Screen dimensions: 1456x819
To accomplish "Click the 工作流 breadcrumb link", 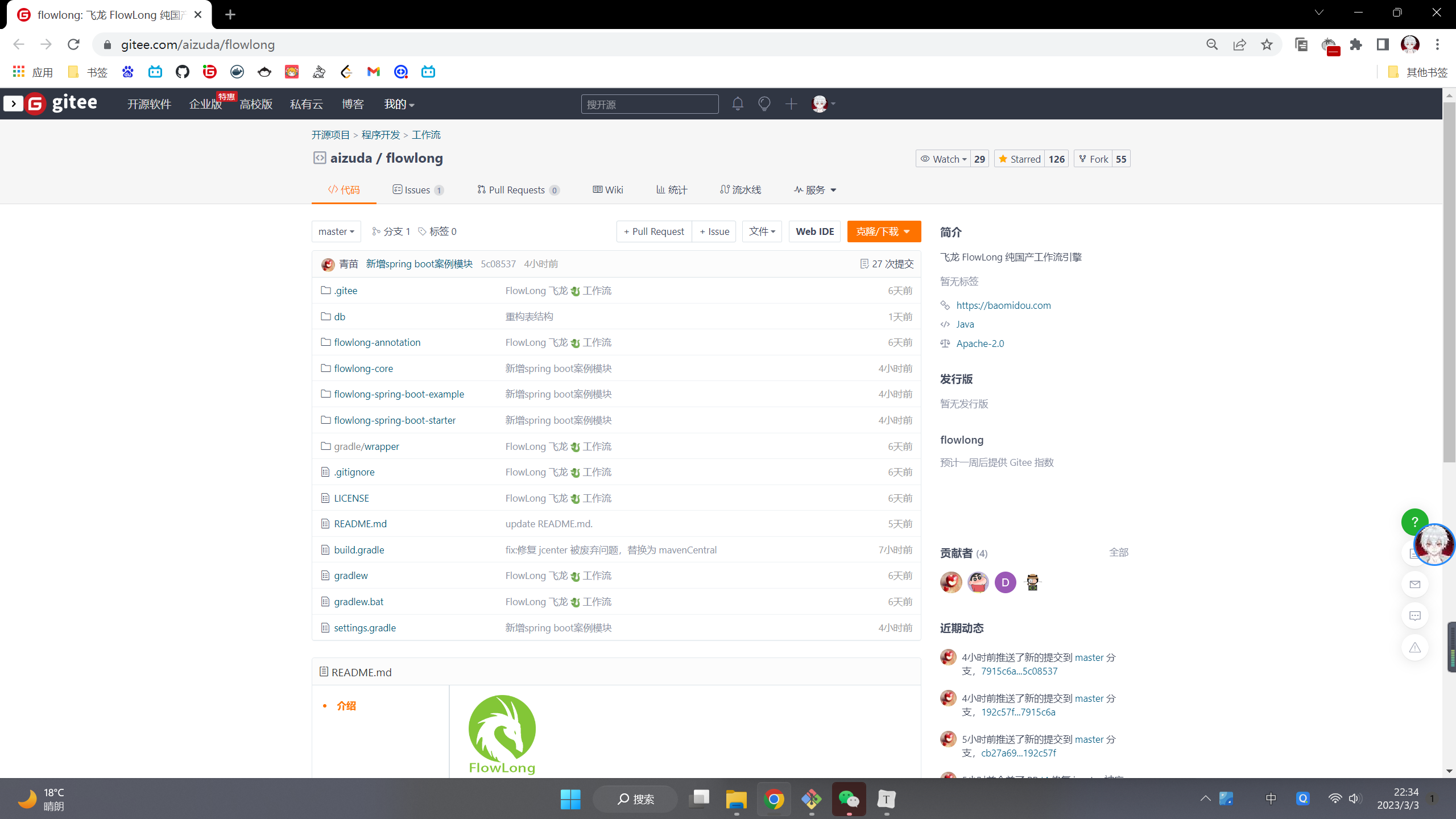I will pos(426,135).
